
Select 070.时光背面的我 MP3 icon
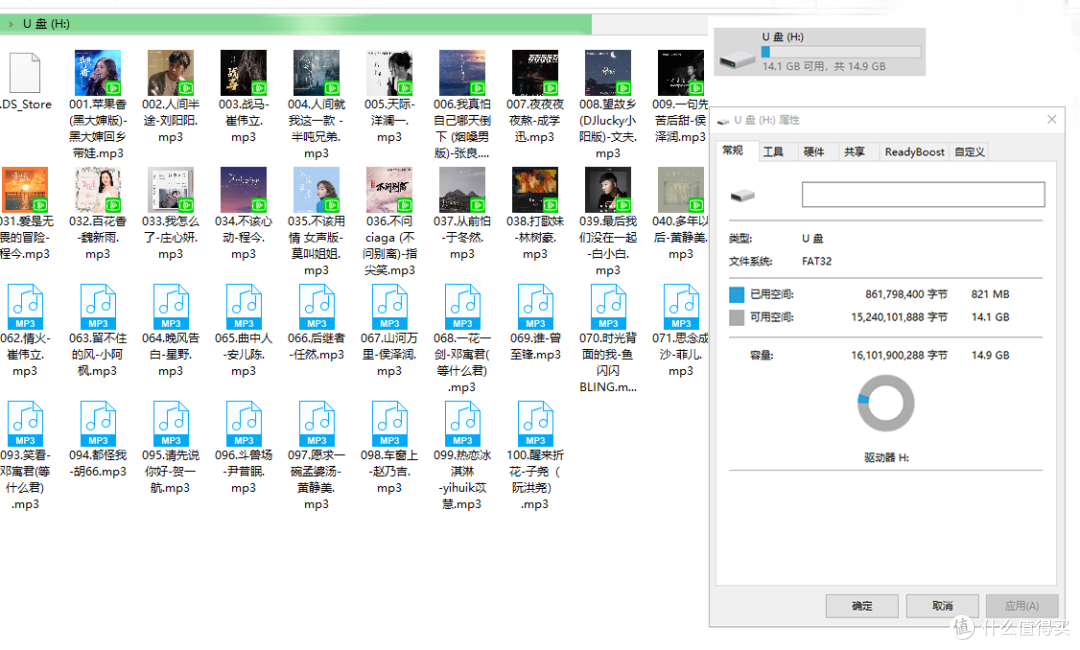coord(608,306)
